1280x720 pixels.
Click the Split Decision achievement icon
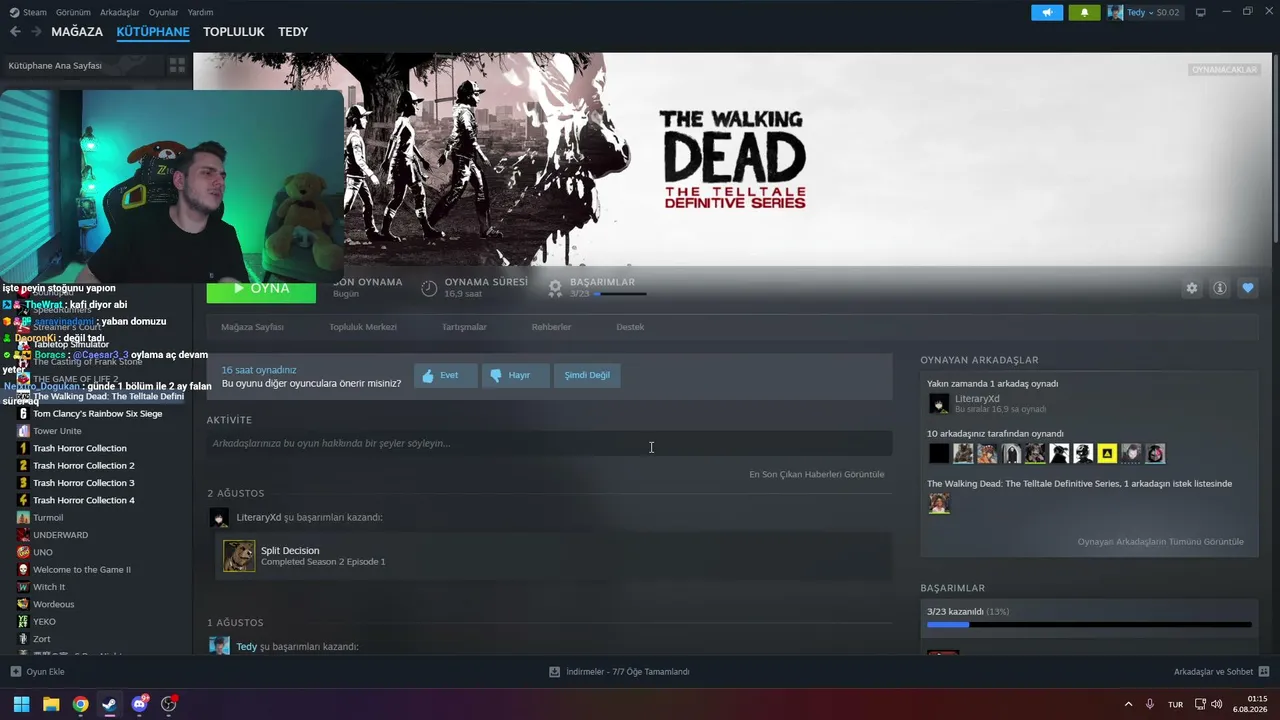click(x=239, y=556)
